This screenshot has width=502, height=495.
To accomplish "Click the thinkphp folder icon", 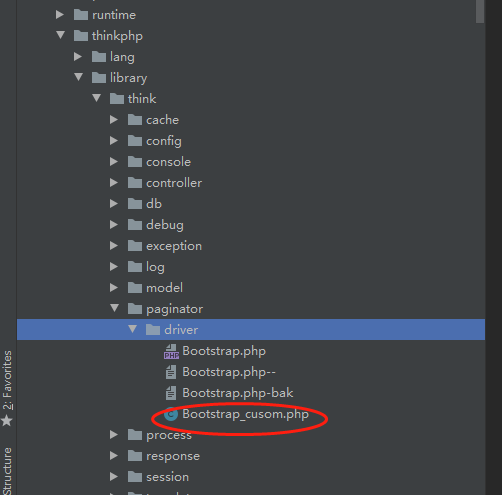I will pyautogui.click(x=81, y=36).
